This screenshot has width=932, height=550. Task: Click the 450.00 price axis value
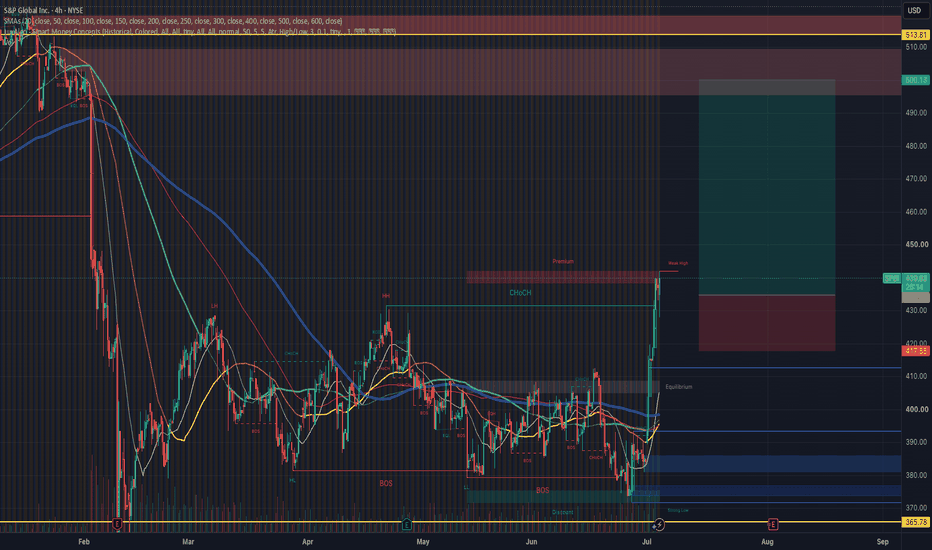(917, 244)
